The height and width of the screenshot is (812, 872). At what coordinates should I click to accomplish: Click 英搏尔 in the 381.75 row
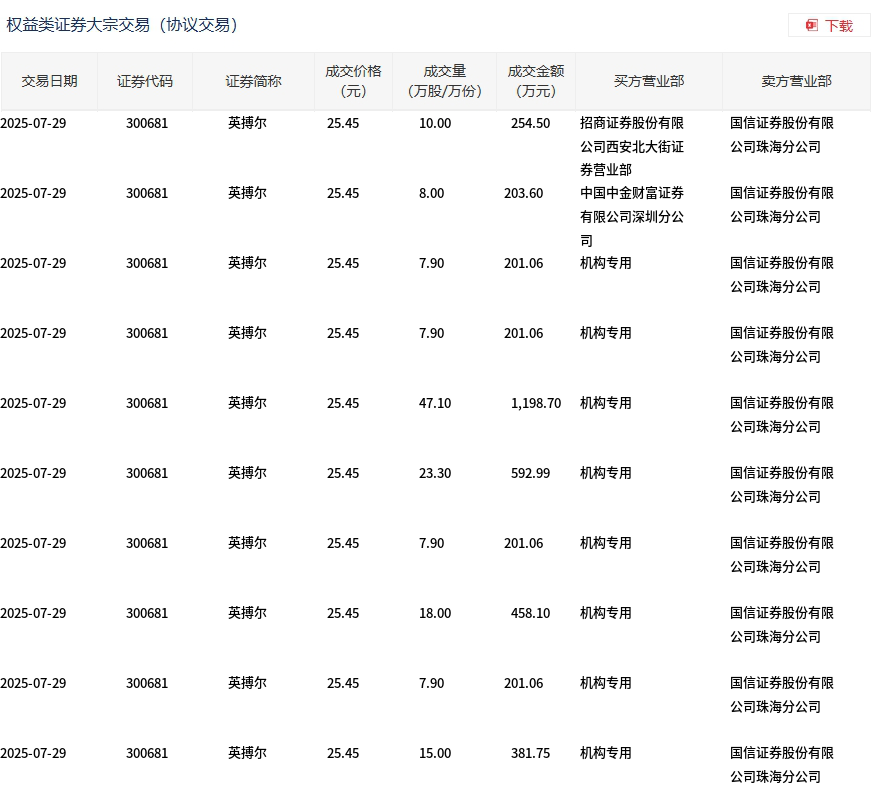click(x=247, y=754)
